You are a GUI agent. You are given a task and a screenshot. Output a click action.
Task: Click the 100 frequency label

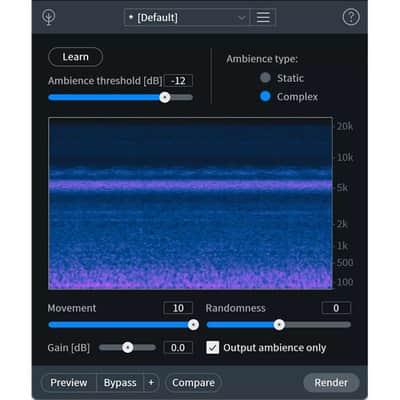tap(345, 282)
